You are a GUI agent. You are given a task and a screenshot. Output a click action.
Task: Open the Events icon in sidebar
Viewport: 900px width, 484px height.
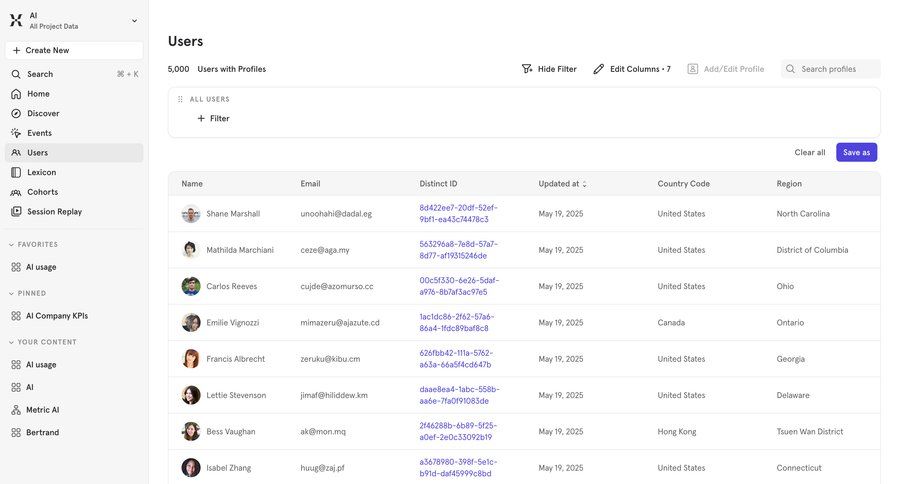click(x=16, y=133)
